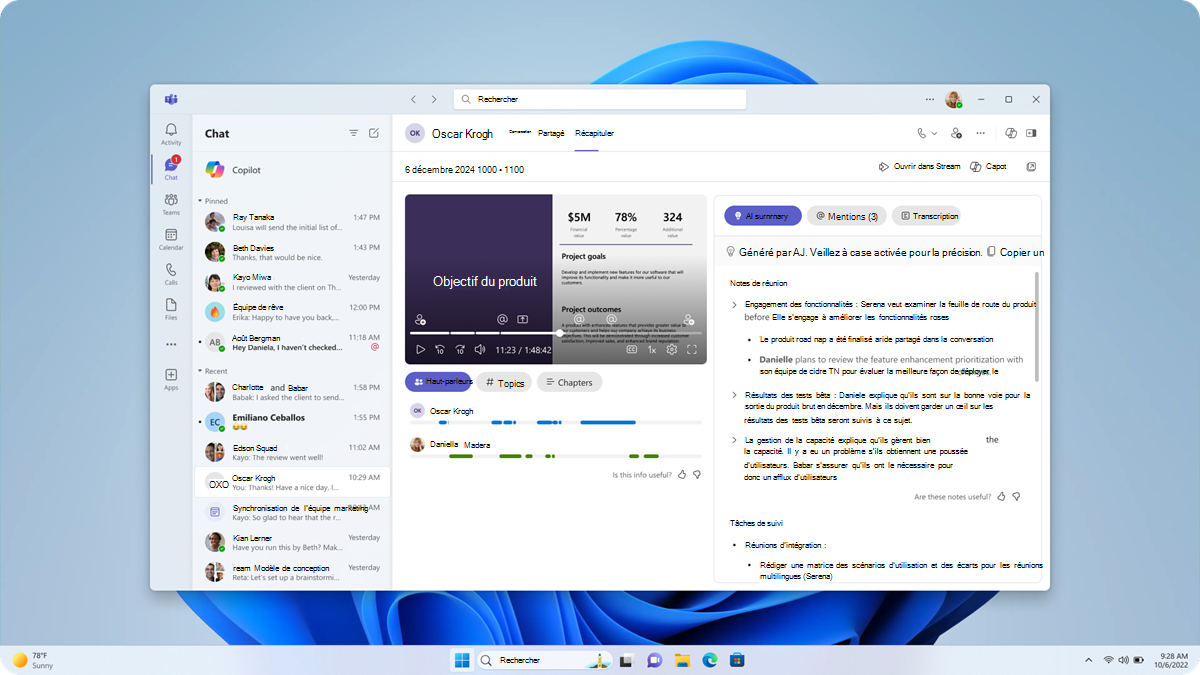Open more chat options ellipsis in header

click(981, 133)
